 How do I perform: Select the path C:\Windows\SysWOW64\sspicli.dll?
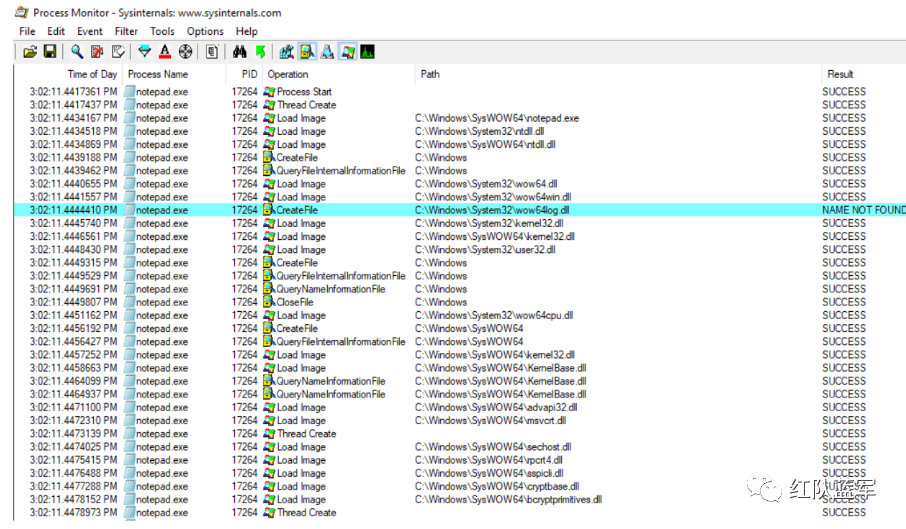tap(489, 473)
